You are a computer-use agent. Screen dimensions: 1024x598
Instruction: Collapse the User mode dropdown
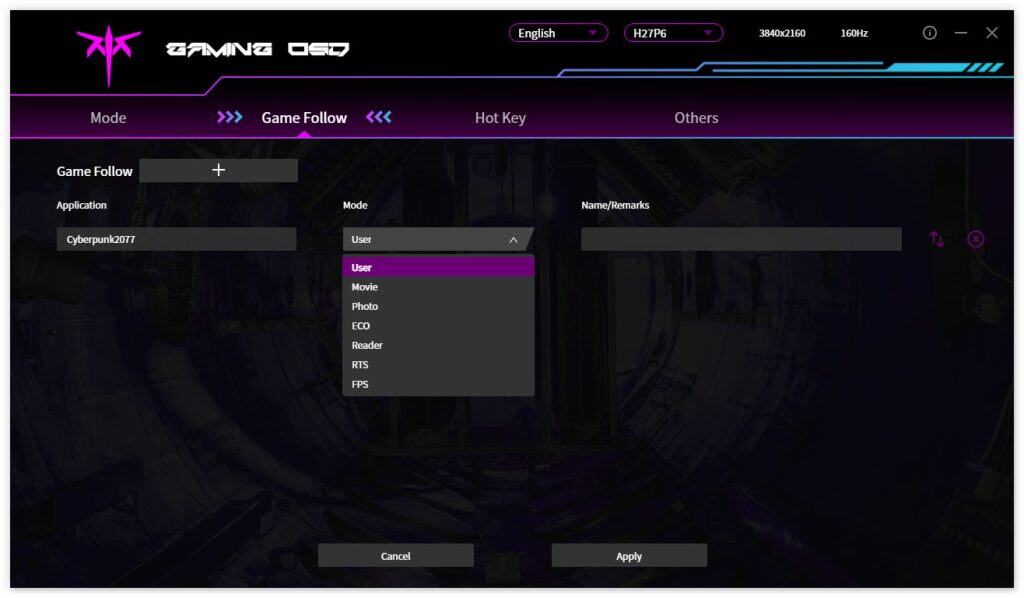tap(437, 239)
